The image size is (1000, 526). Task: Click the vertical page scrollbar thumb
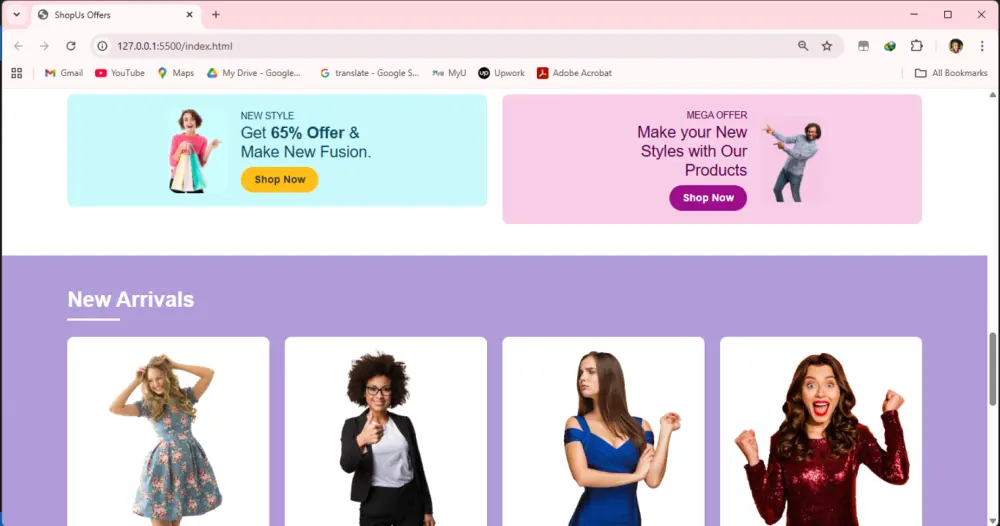[992, 369]
